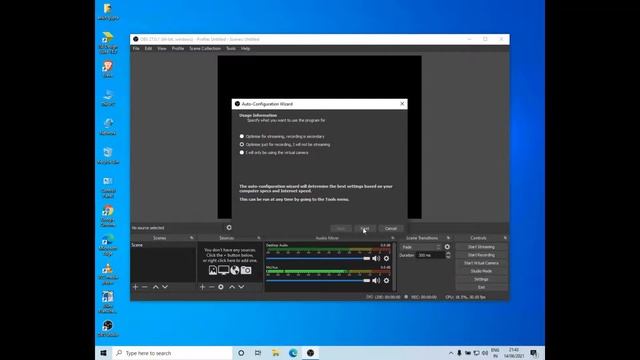
Task: Move scene down in Scenes panel
Action: [165, 287]
